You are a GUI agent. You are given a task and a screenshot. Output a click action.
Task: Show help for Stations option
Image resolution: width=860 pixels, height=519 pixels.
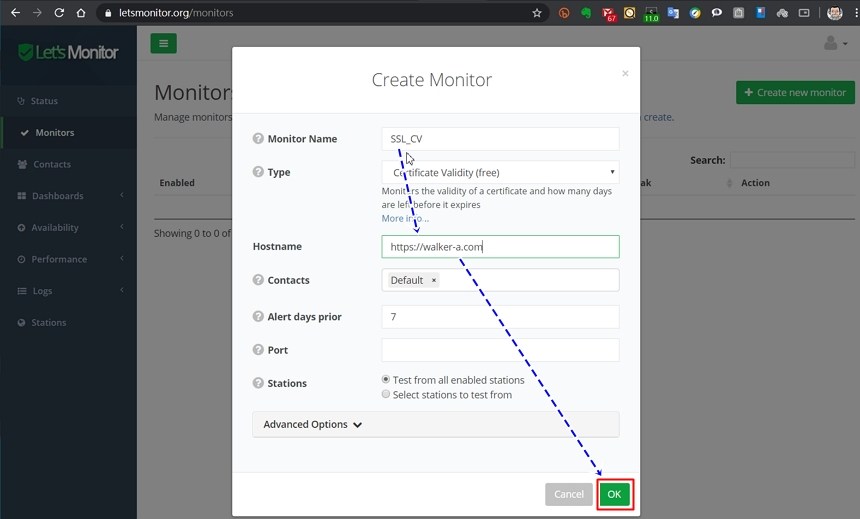click(x=258, y=383)
